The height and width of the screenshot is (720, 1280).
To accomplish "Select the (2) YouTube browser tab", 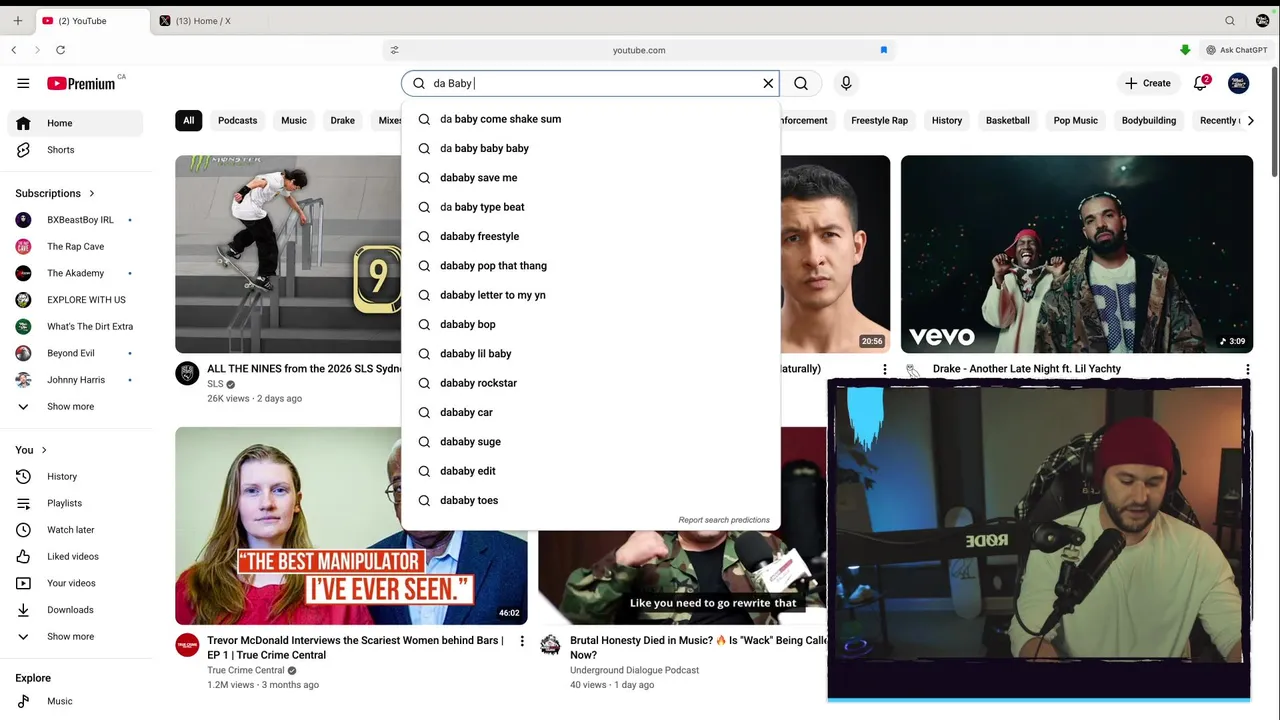I will tap(90, 21).
